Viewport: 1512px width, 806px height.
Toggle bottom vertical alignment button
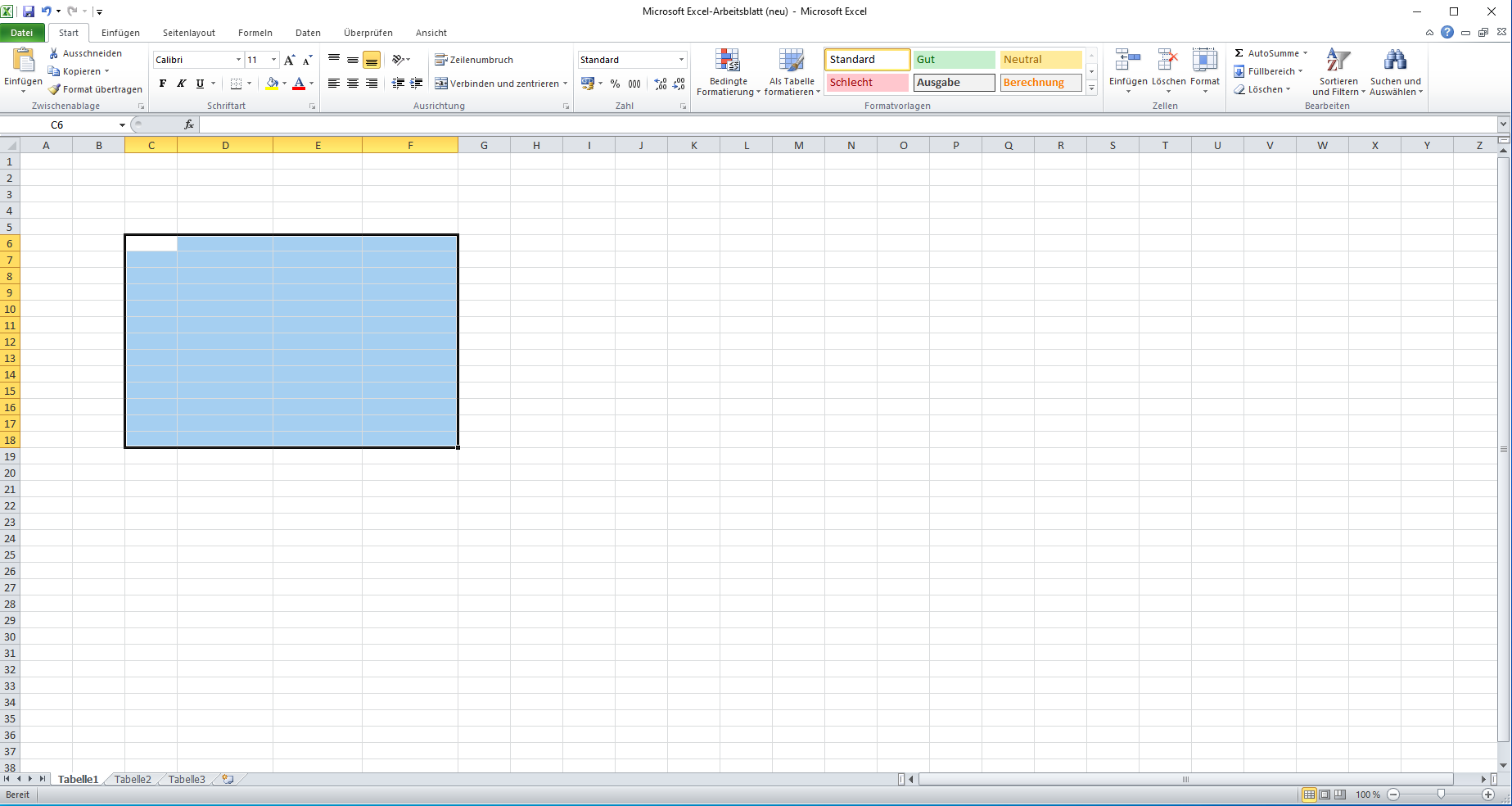pos(372,60)
